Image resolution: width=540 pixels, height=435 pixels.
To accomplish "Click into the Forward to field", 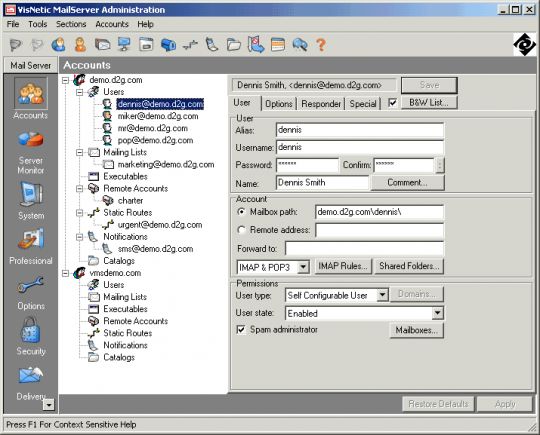I will (365, 249).
